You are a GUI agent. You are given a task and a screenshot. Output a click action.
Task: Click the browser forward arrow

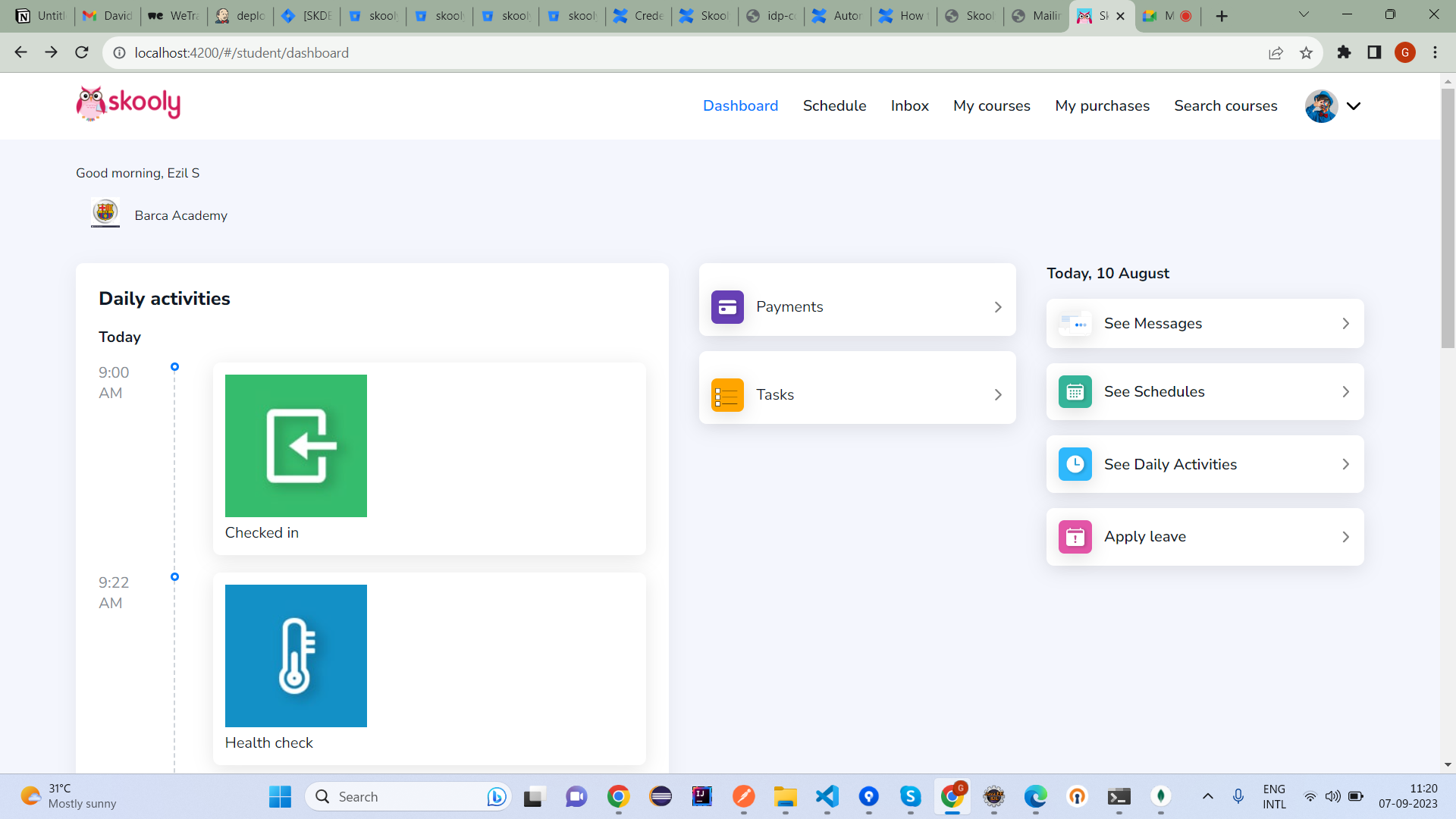click(51, 52)
